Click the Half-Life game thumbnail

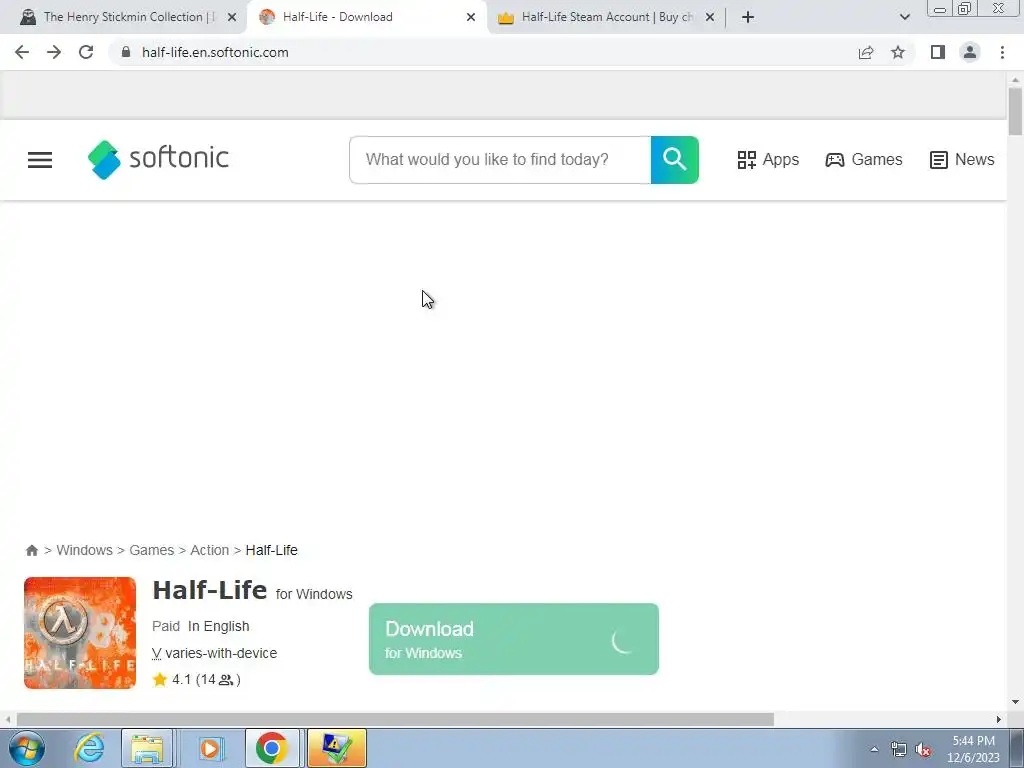80,633
